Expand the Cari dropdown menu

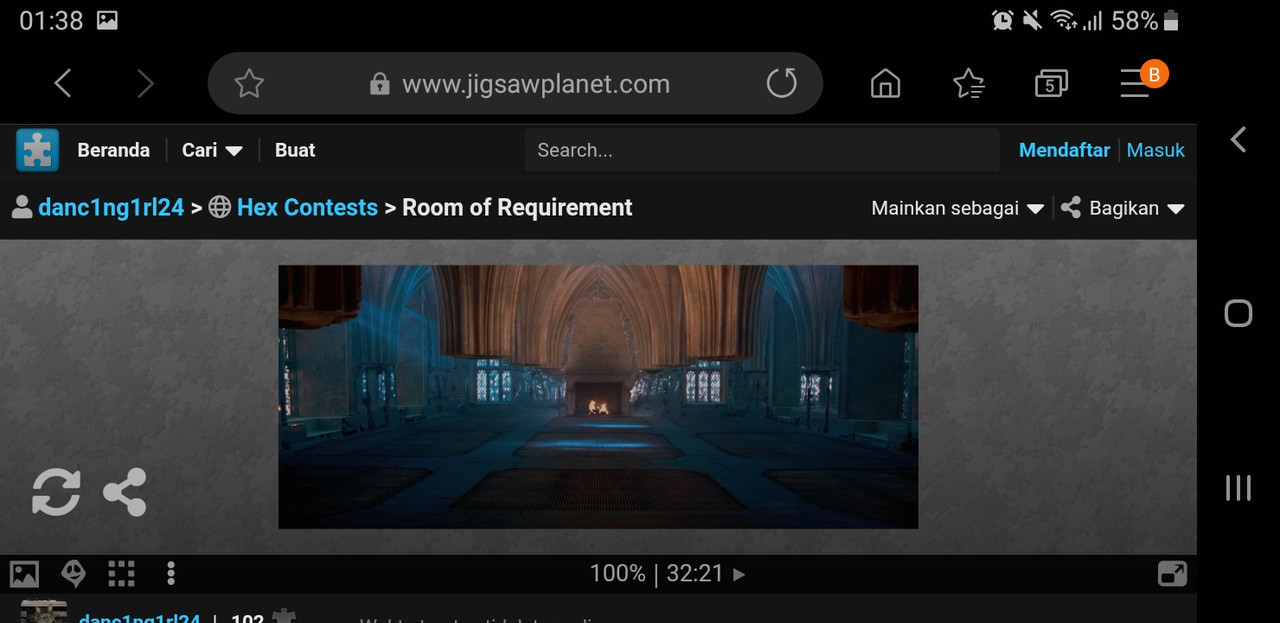(x=212, y=150)
